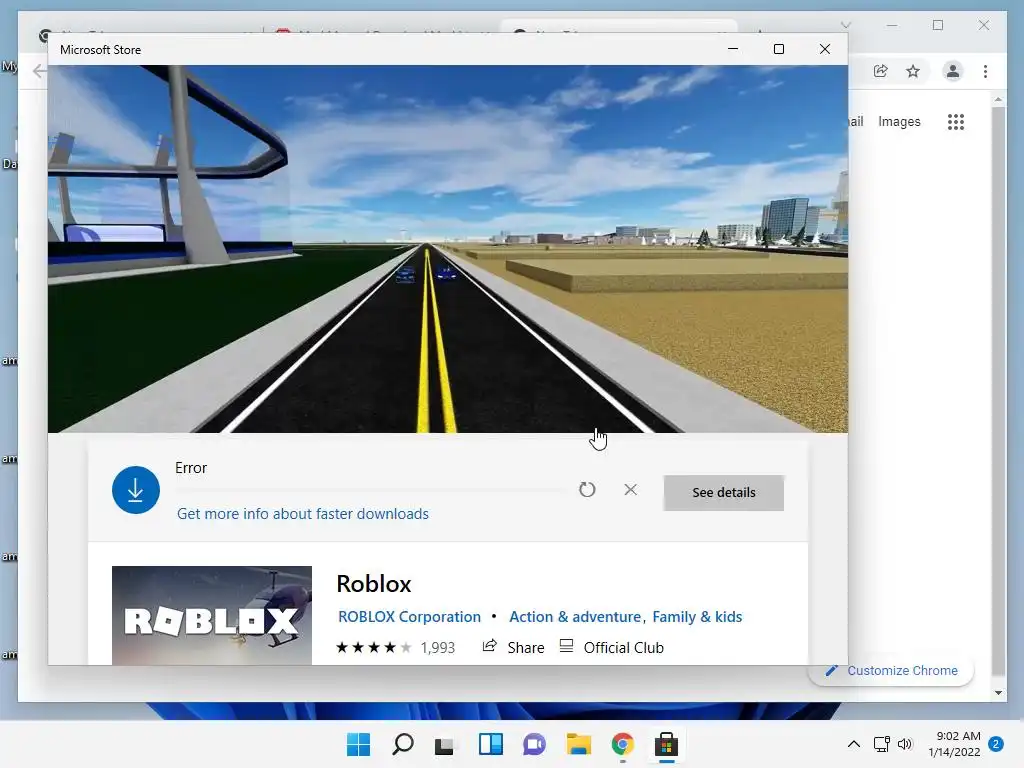Open volume control in system tray
Viewport: 1024px width, 768px height.
click(904, 744)
